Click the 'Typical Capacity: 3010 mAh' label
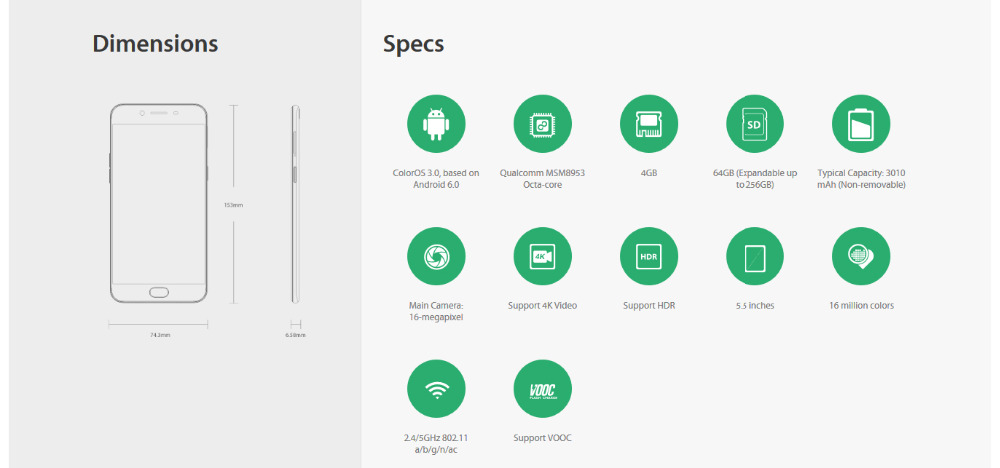This screenshot has width=1000, height=468. (861, 179)
